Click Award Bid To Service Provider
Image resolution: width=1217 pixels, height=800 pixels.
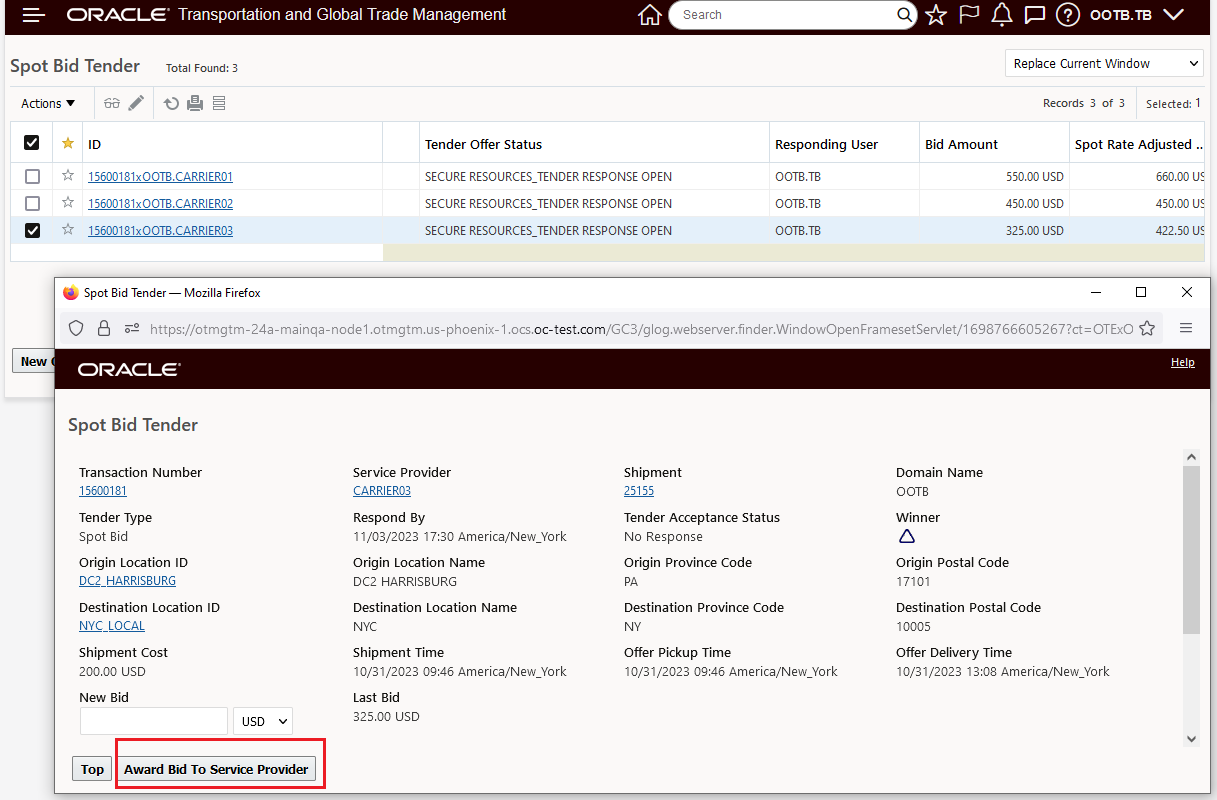(216, 769)
